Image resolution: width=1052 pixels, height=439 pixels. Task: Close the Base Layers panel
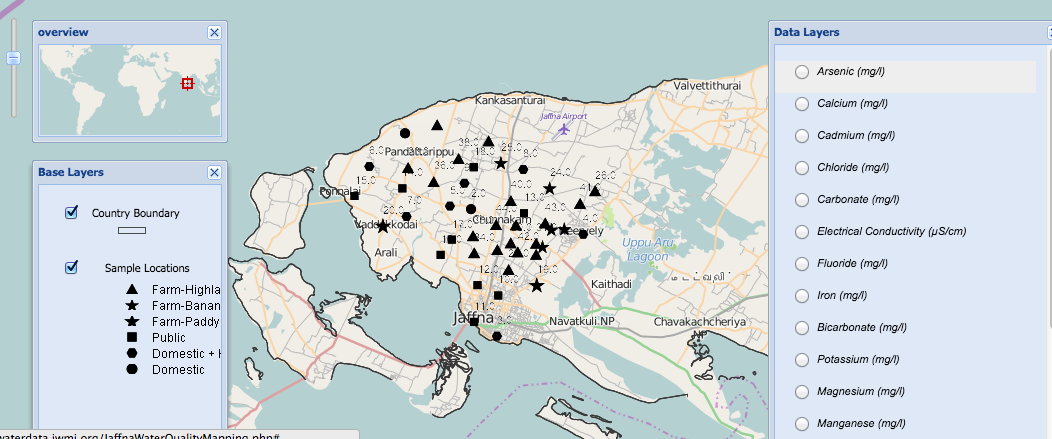click(x=214, y=172)
